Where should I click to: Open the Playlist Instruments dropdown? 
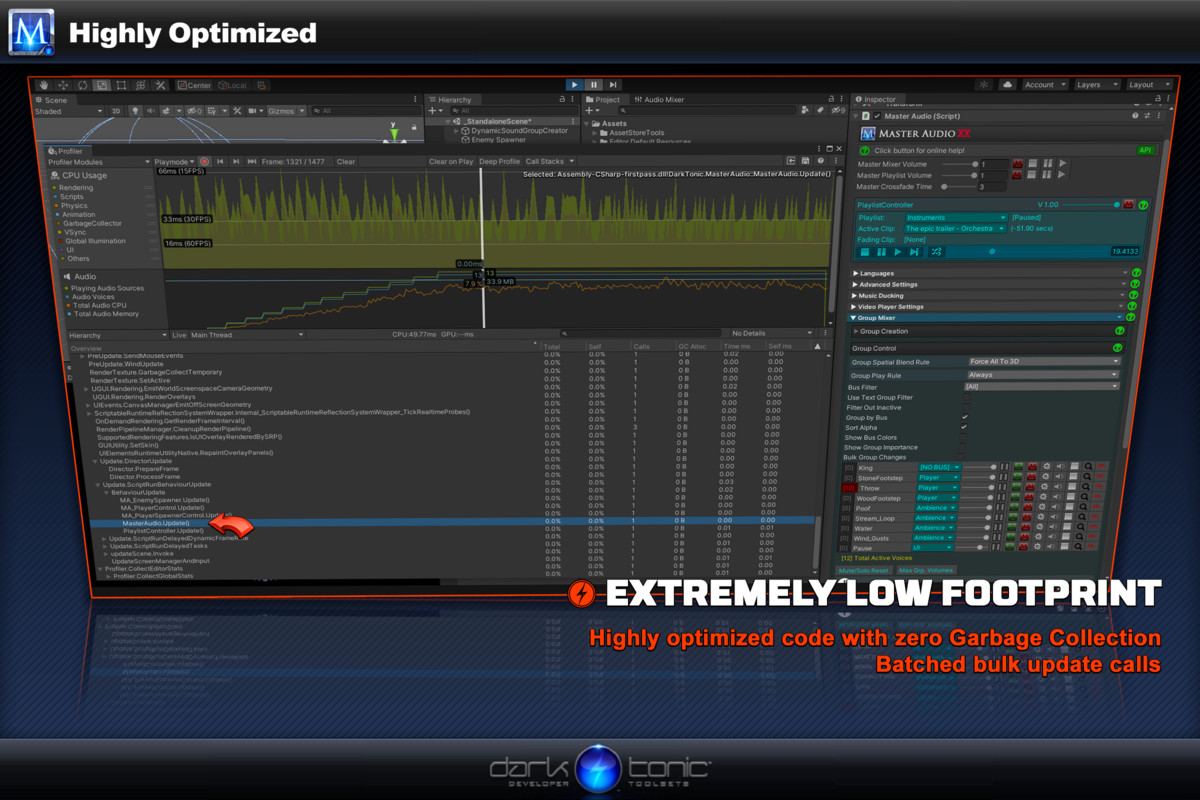[956, 218]
